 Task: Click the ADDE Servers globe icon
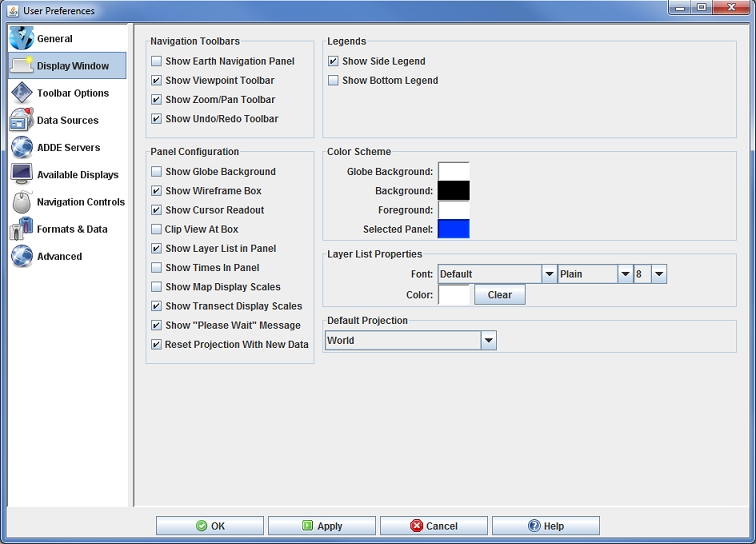(22, 147)
